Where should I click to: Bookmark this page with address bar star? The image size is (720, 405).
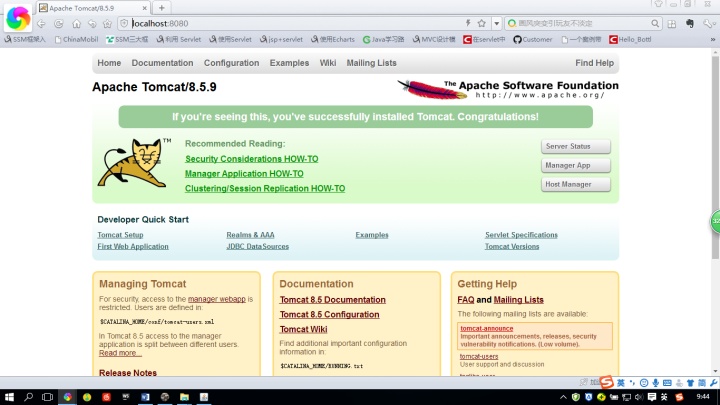(482, 23)
